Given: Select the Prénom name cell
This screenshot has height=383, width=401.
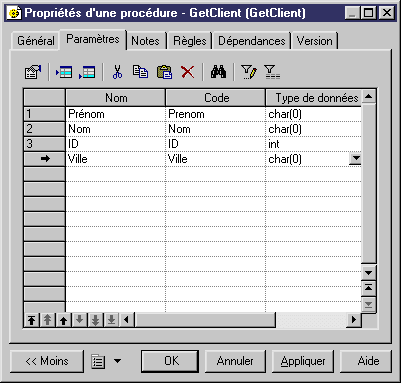Looking at the screenshot, I should tap(115, 114).
